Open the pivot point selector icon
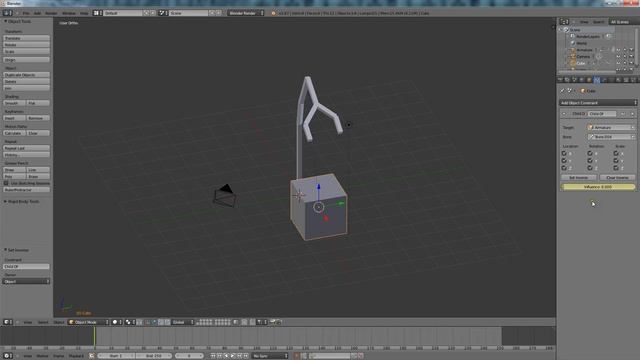 [130, 322]
